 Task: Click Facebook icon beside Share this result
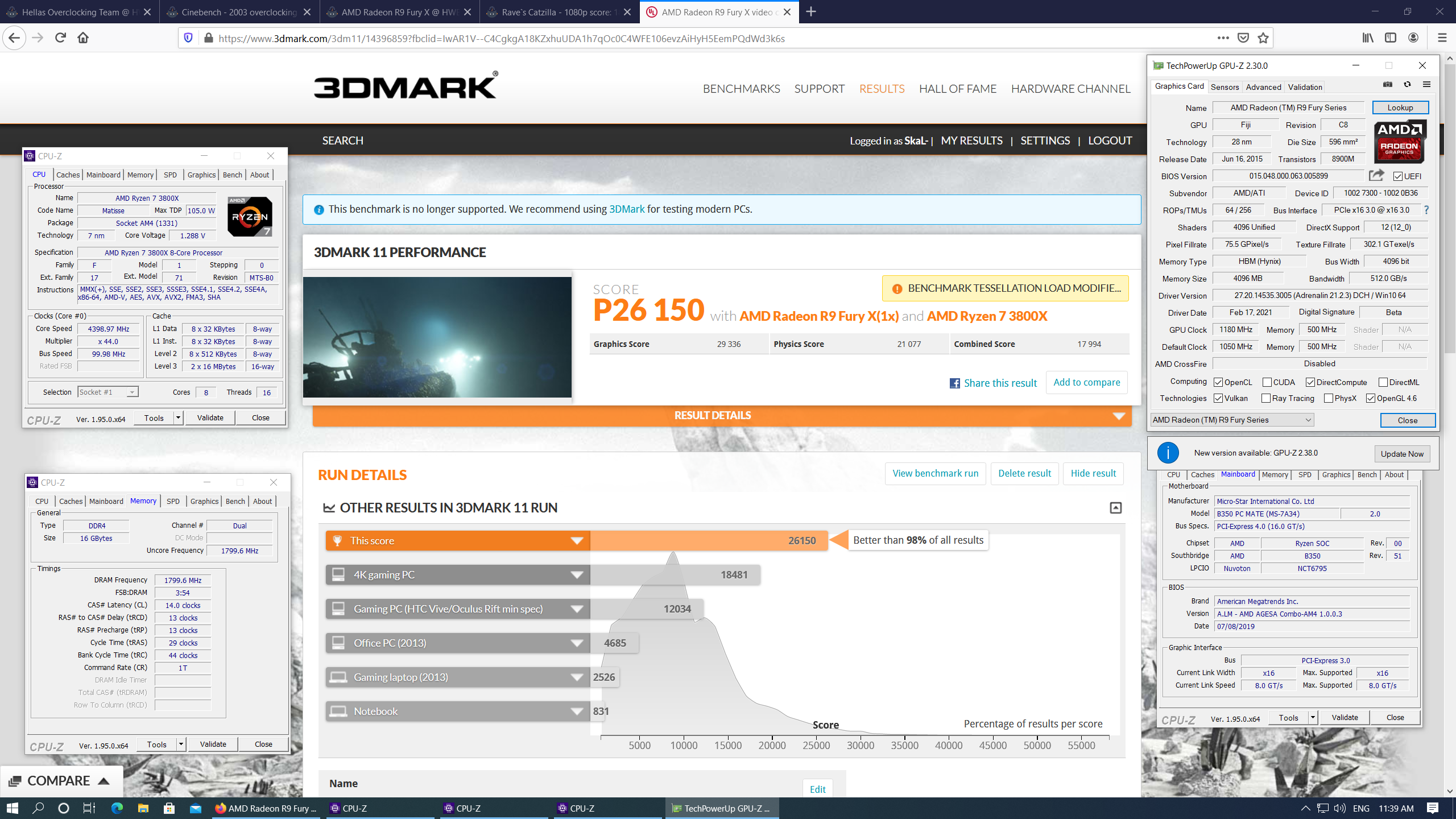click(x=955, y=383)
